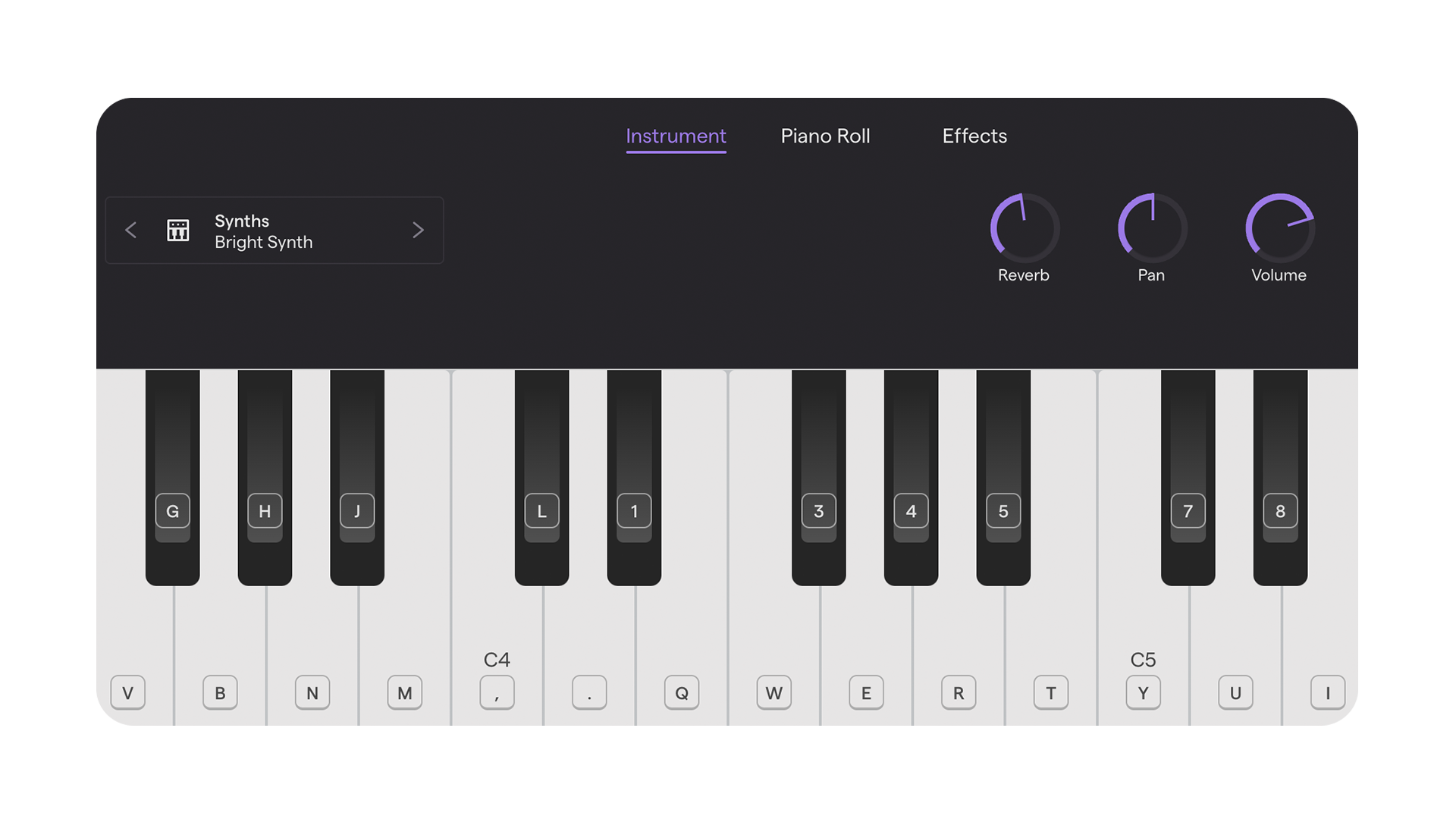The width and height of the screenshot is (1456, 819).
Task: Switch to the Effects tab
Action: pos(974,135)
